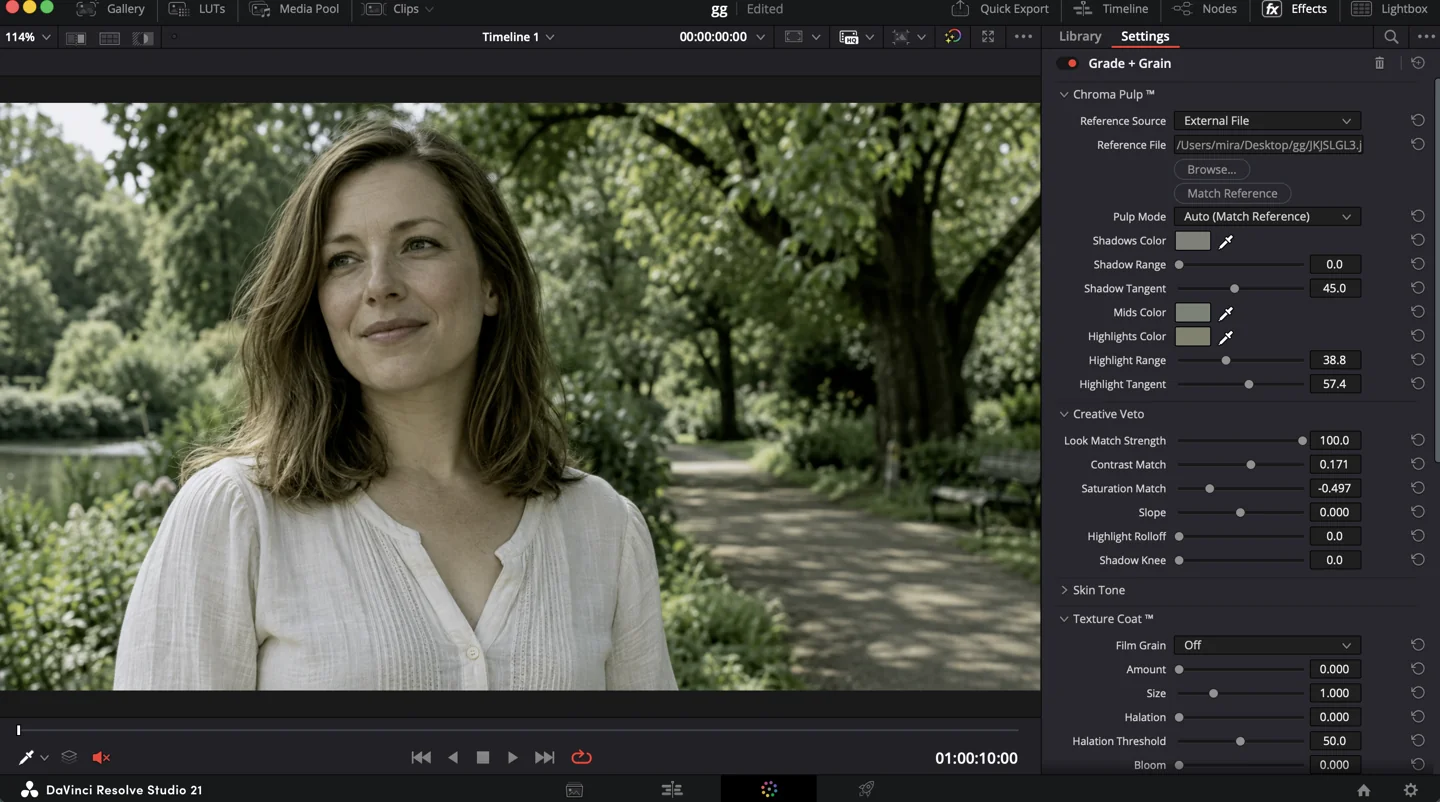Open the Gallery panel
Image resolution: width=1440 pixels, height=802 pixels.
pos(111,9)
